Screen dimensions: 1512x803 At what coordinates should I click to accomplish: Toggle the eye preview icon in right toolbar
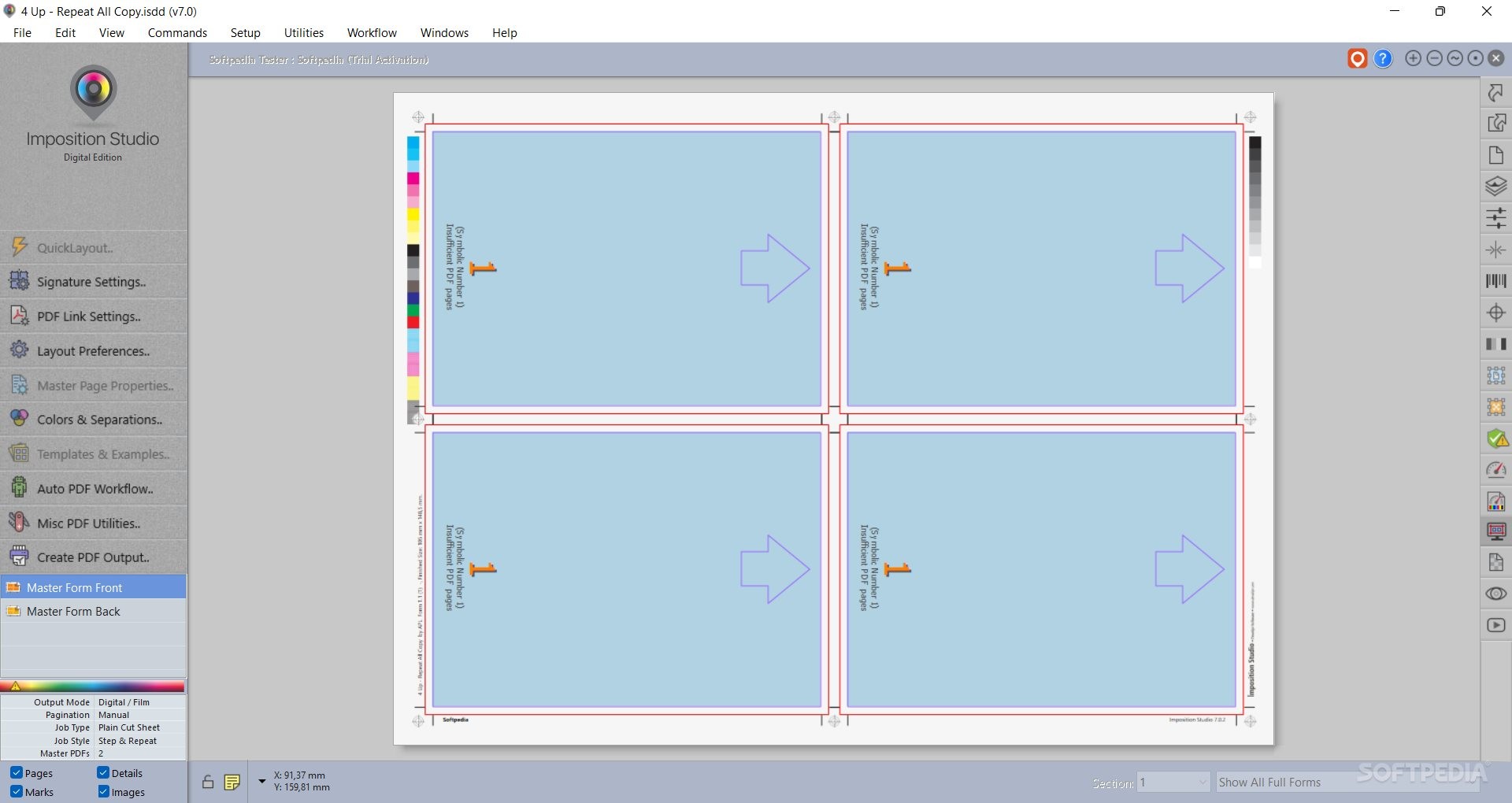click(1495, 594)
